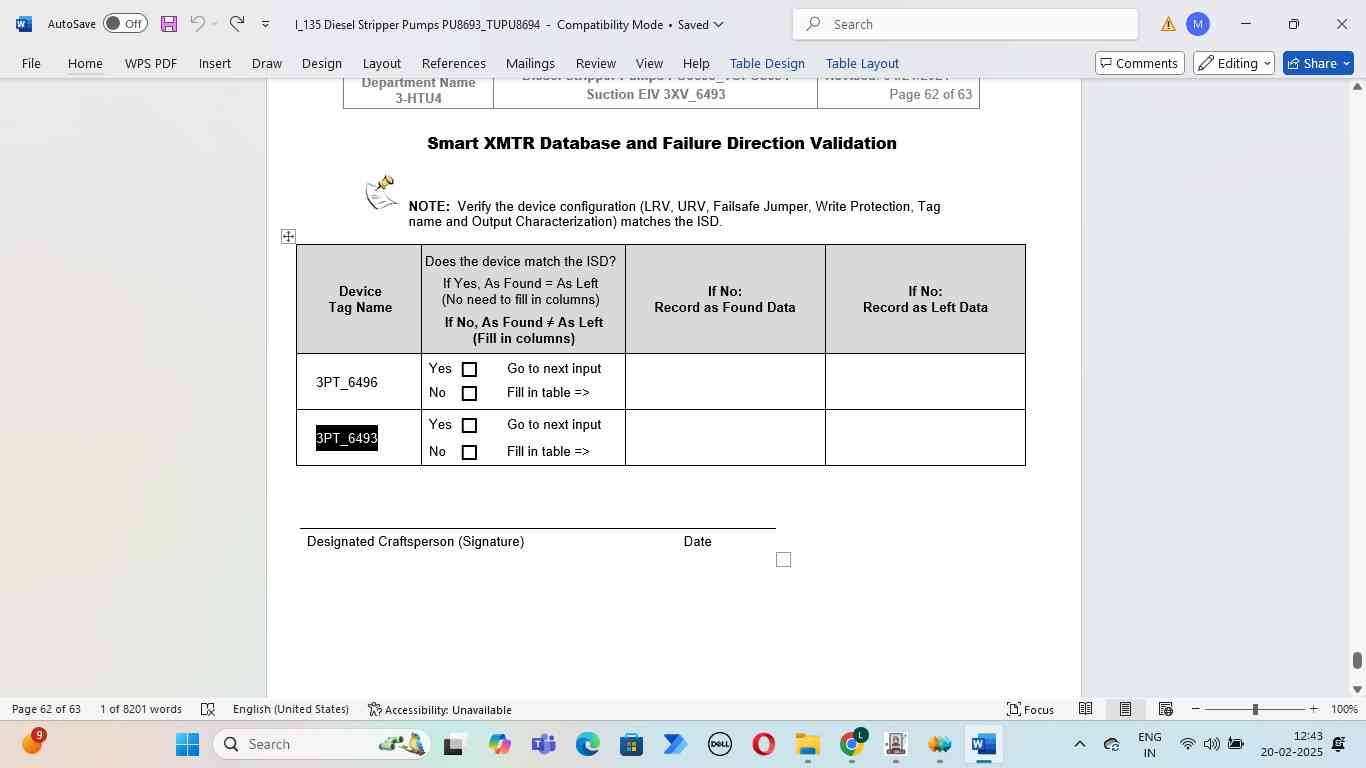The image size is (1366, 768).
Task: Click the highlighted 3PT_6493 tag text
Action: [347, 438]
